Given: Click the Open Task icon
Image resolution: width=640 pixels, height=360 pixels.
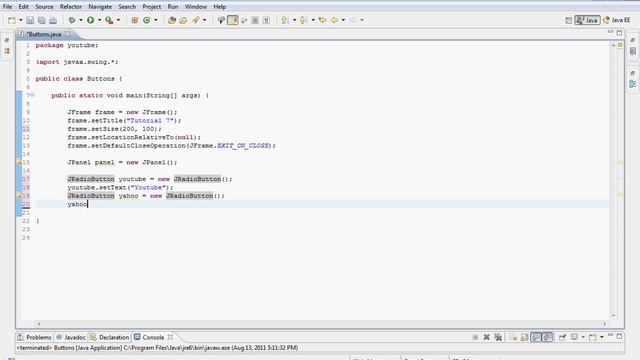Looking at the screenshot, I should coord(183,20).
